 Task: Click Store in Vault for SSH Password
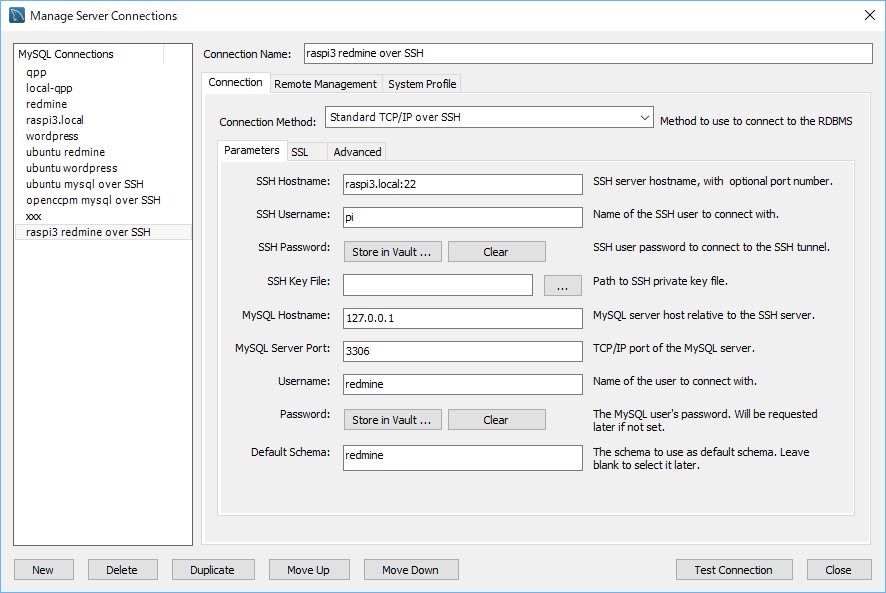point(392,252)
